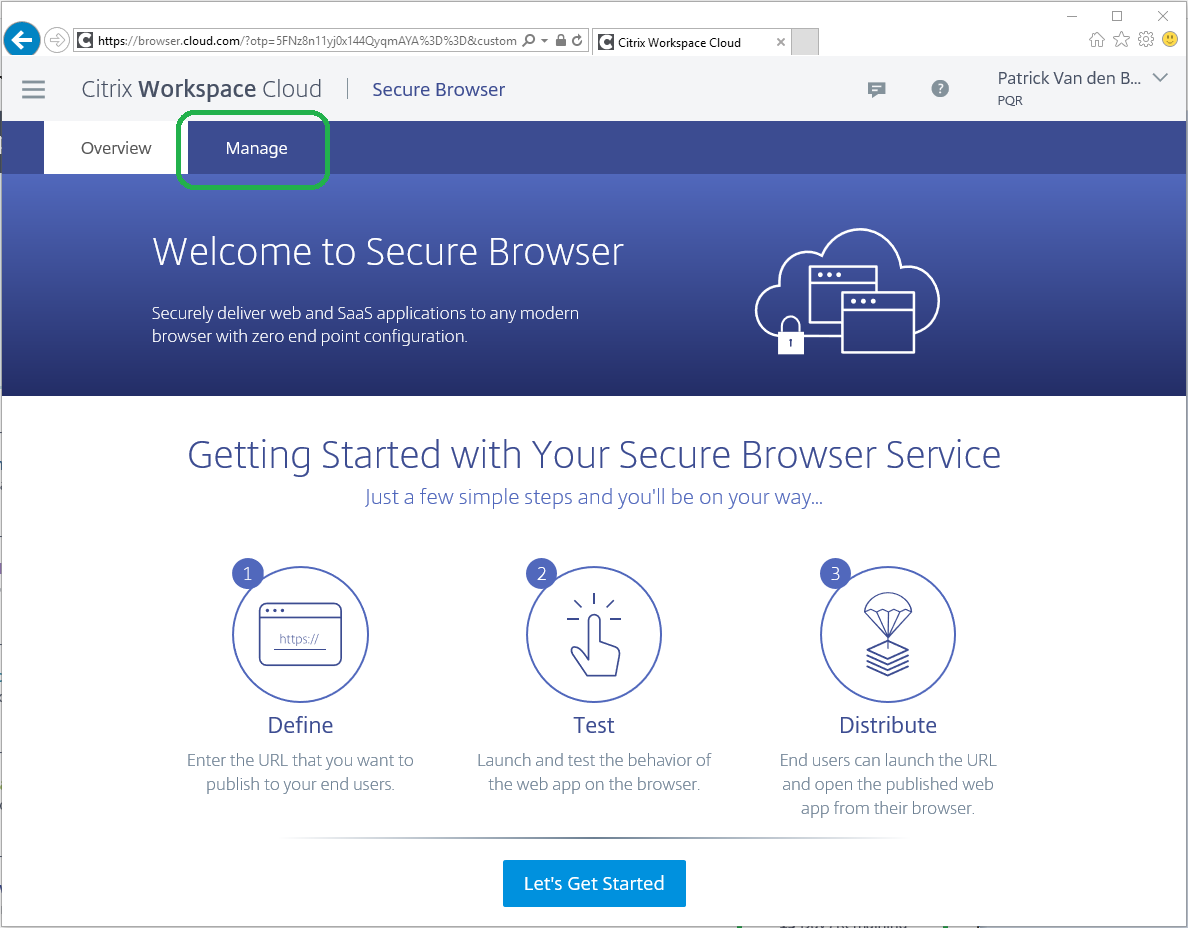Click the Citrix Workspace Cloud logo text

tap(202, 89)
